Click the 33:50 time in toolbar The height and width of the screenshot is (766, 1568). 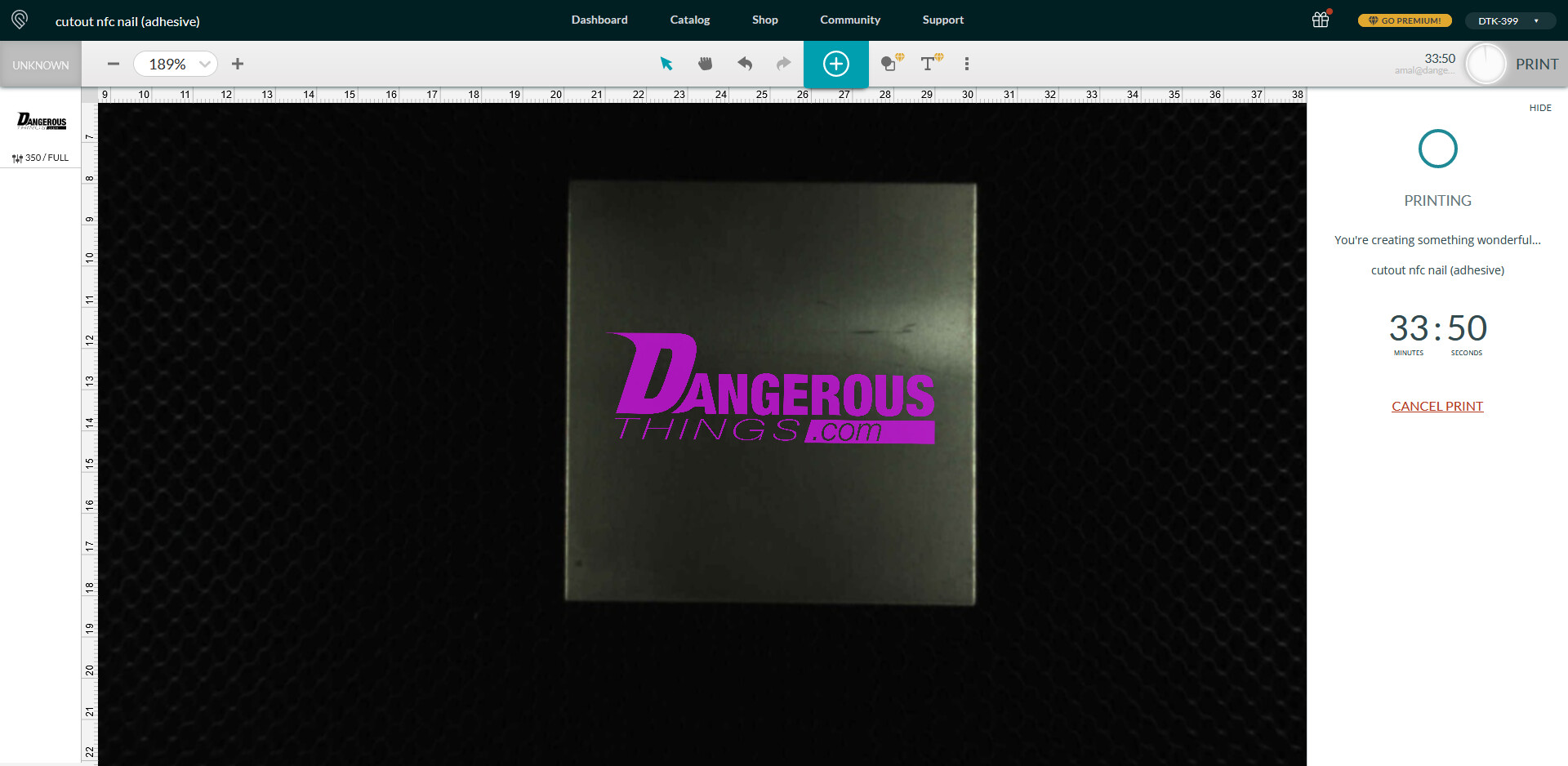(1440, 58)
